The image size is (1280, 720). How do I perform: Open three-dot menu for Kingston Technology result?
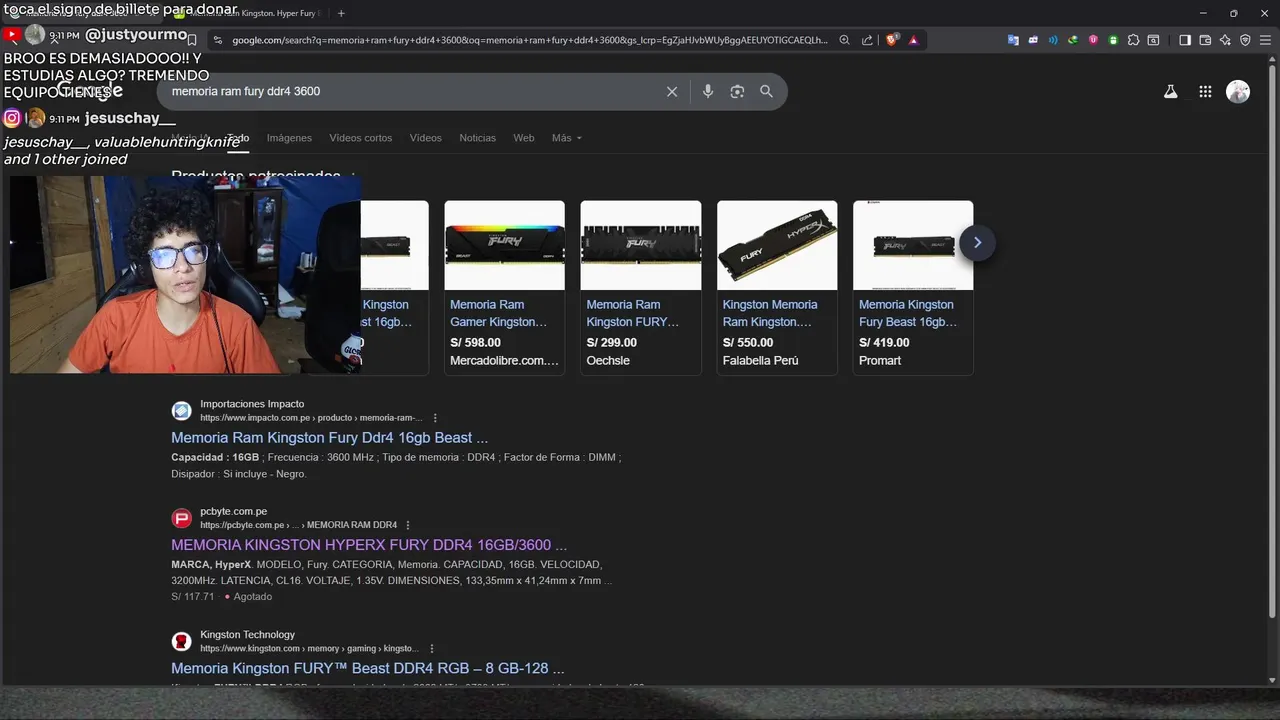(x=431, y=648)
